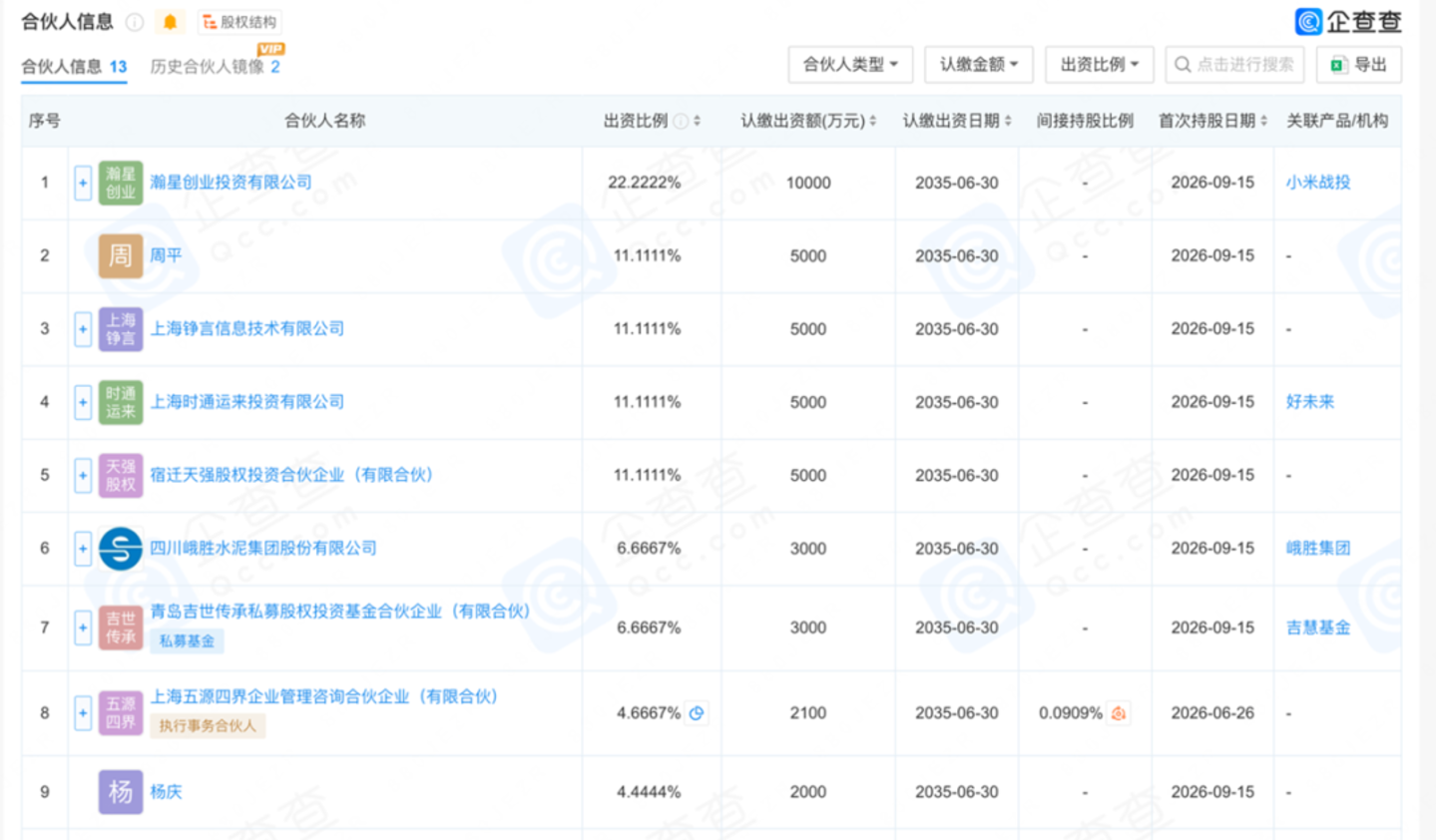Image resolution: width=1436 pixels, height=840 pixels.
Task: Open 青岛吉世传承私募股权投资基金合伙企业 link
Action: click(x=340, y=611)
